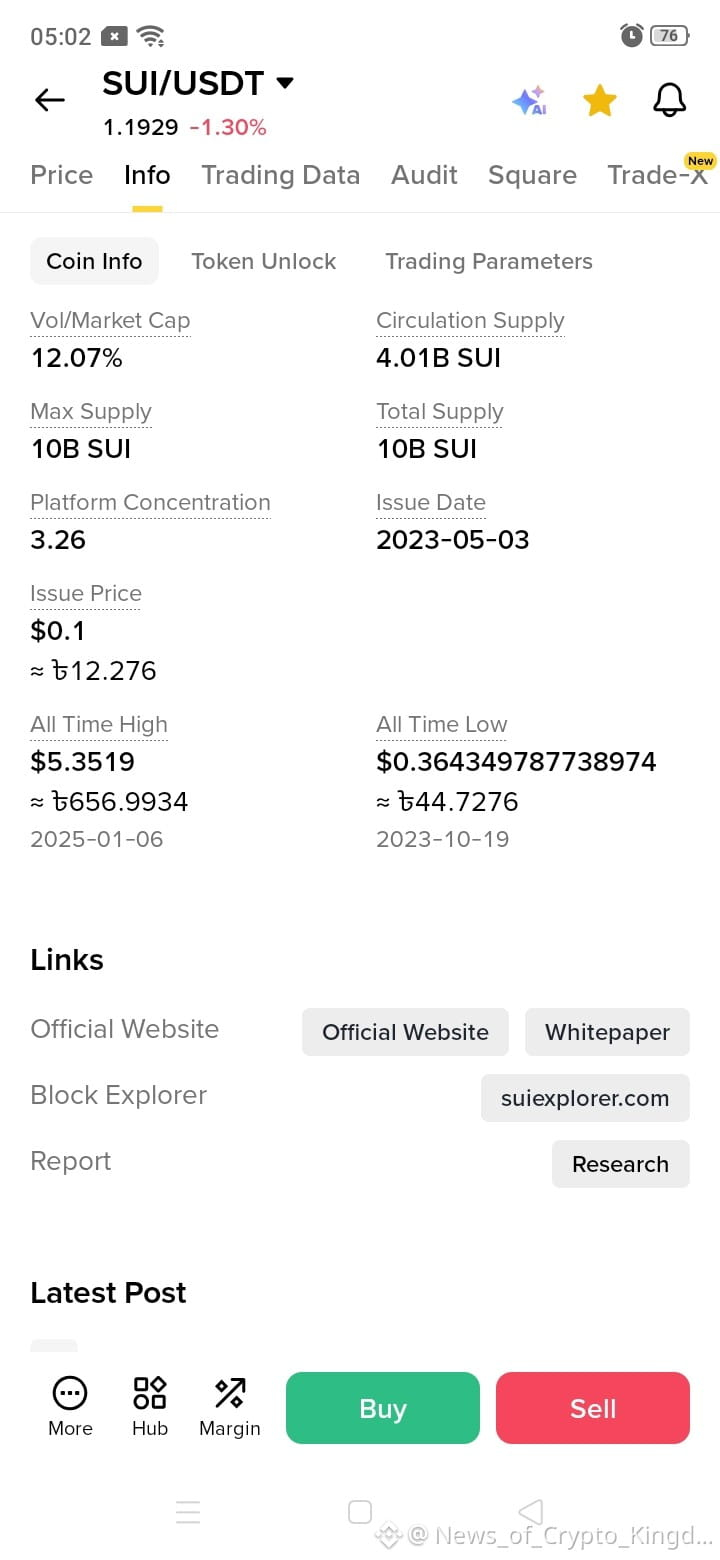Open the Trade-X tab marked New
Screen dimensions: 720x1560
[x=658, y=175]
